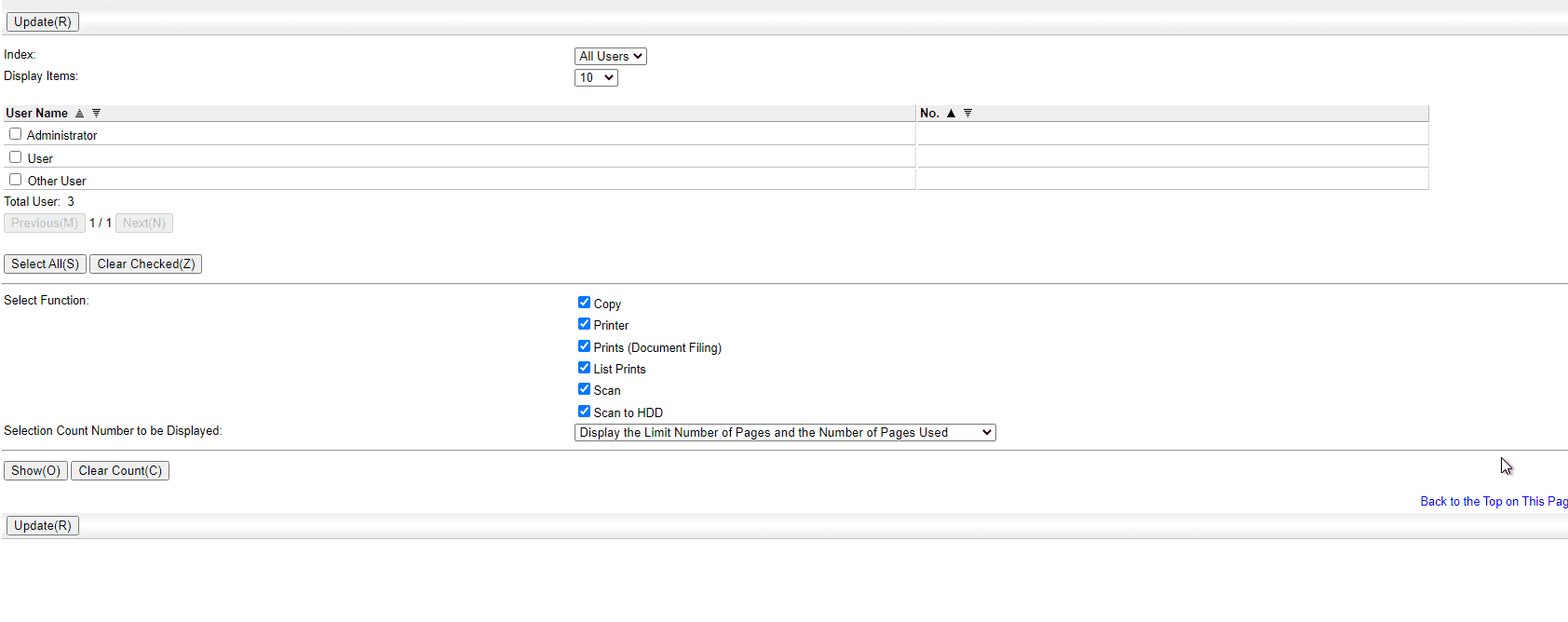1568x622 pixels.
Task: Toggle the Scan to HDD checkbox
Action: click(x=584, y=412)
